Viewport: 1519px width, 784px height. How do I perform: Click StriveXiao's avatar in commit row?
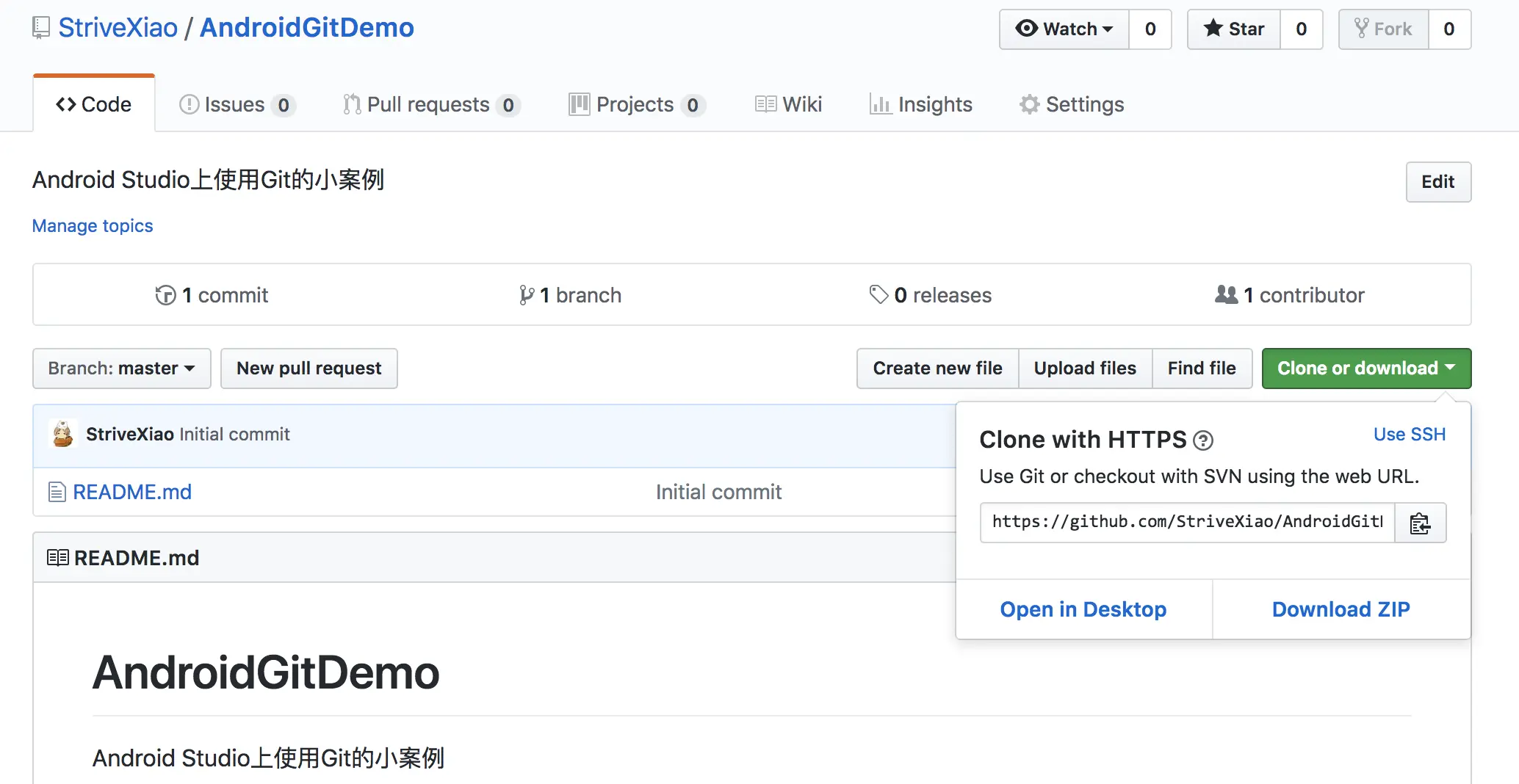pos(63,435)
